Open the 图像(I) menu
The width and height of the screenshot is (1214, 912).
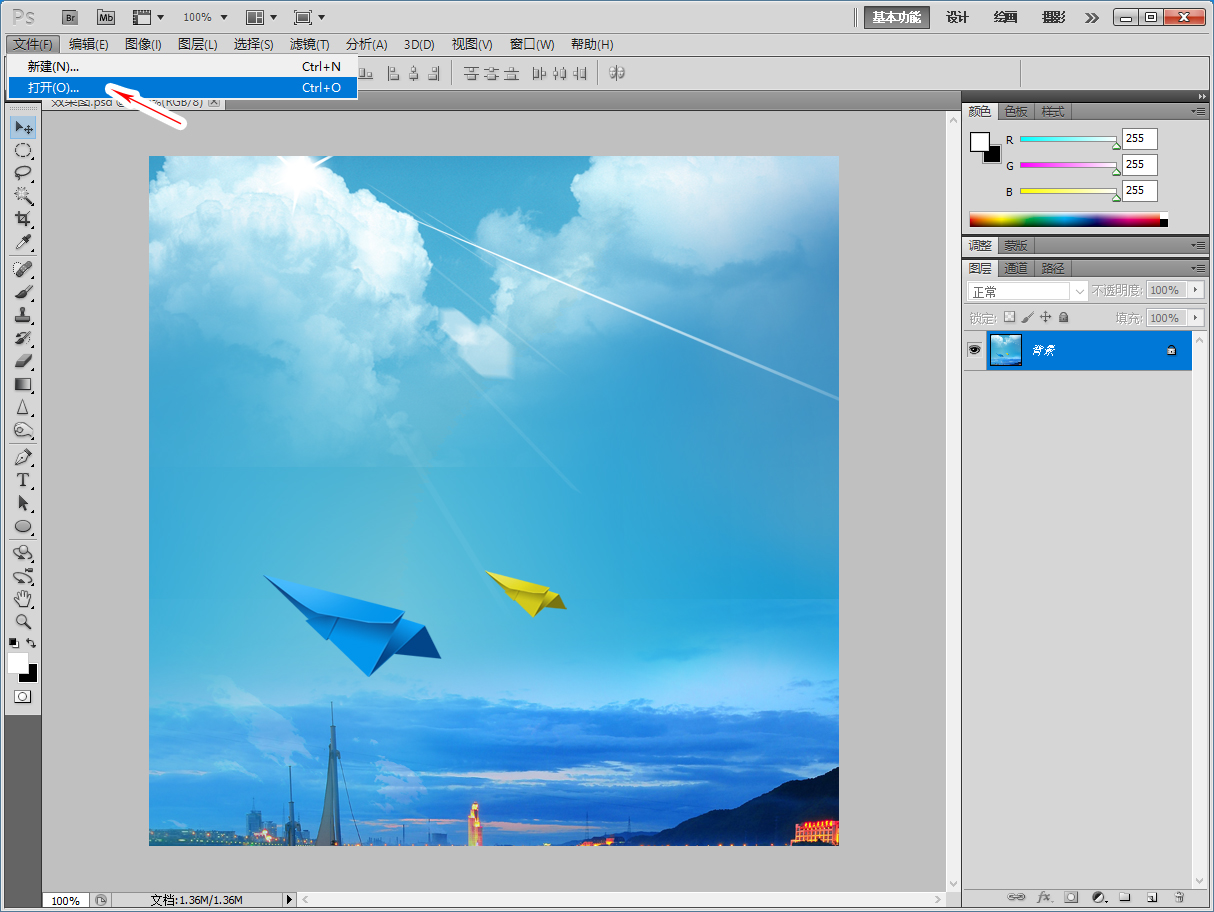point(143,44)
